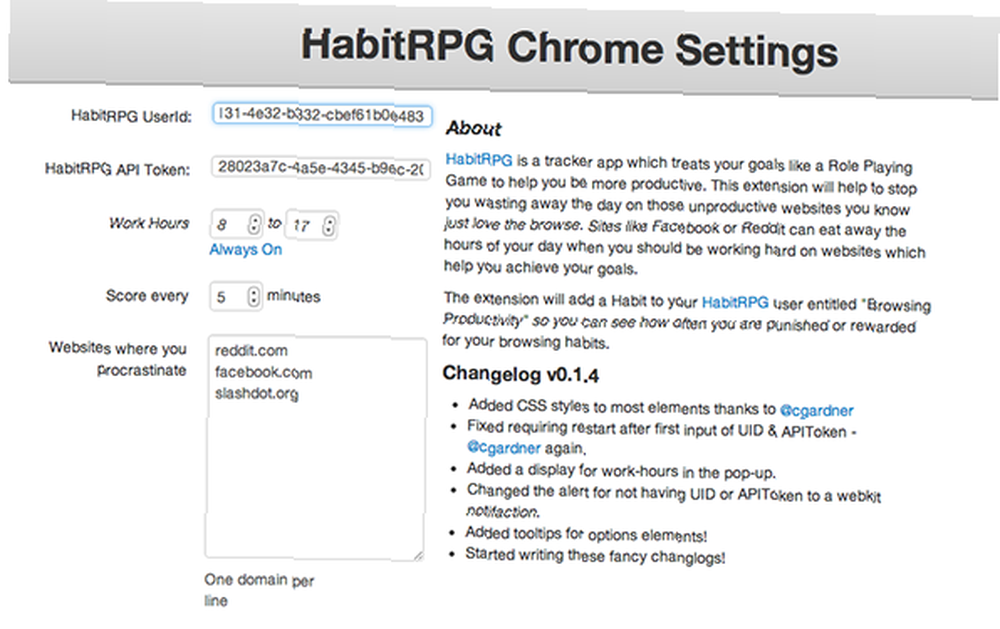The height and width of the screenshot is (629, 1000).
Task: Adjust the score minutes stepper arrows
Action: tap(253, 297)
